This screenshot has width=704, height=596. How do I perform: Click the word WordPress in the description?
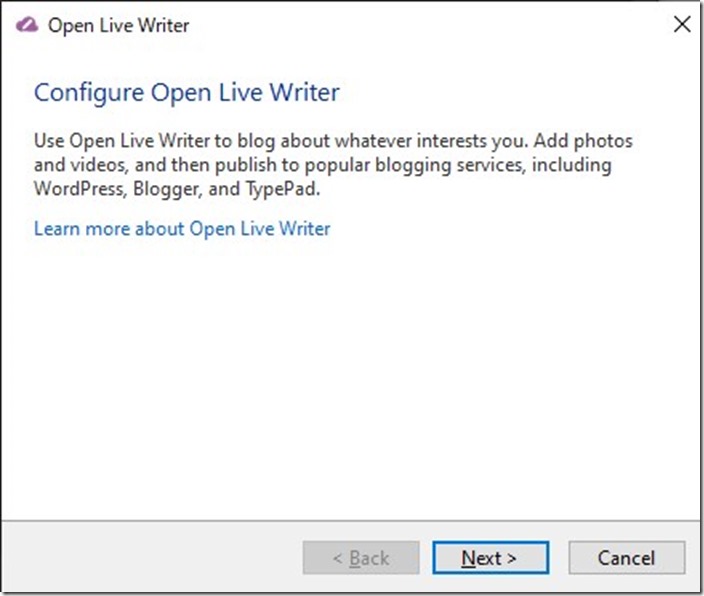pyautogui.click(x=79, y=189)
